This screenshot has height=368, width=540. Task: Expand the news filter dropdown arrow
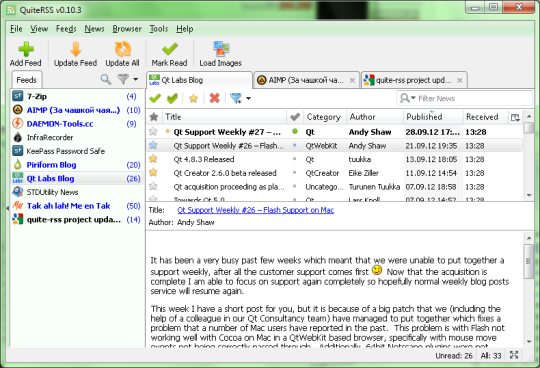[248, 99]
